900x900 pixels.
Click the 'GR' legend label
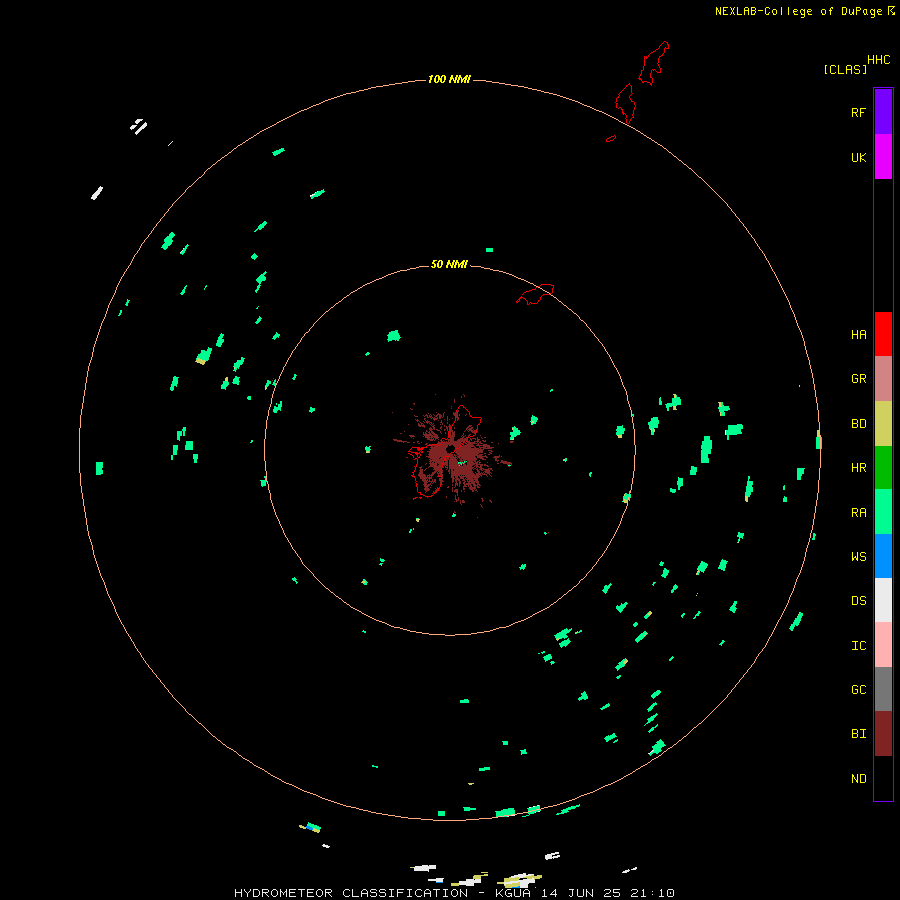coord(858,379)
